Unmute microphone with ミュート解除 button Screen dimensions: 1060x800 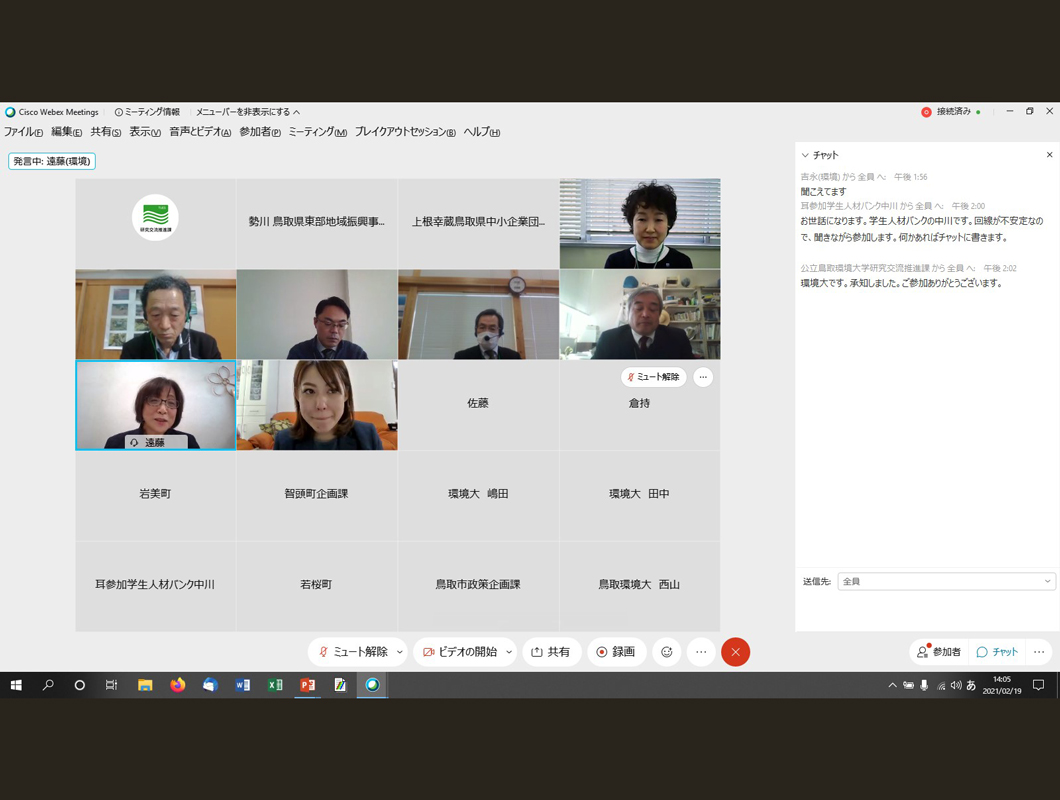pos(352,652)
